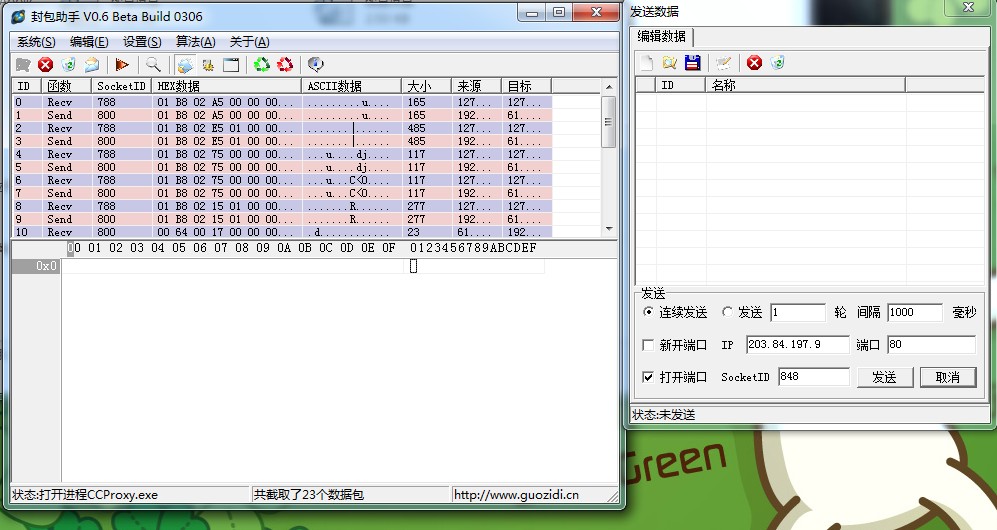Screen dimensions: 997x530
Task: Sort by the 目标 column header
Action: pyautogui.click(x=526, y=86)
